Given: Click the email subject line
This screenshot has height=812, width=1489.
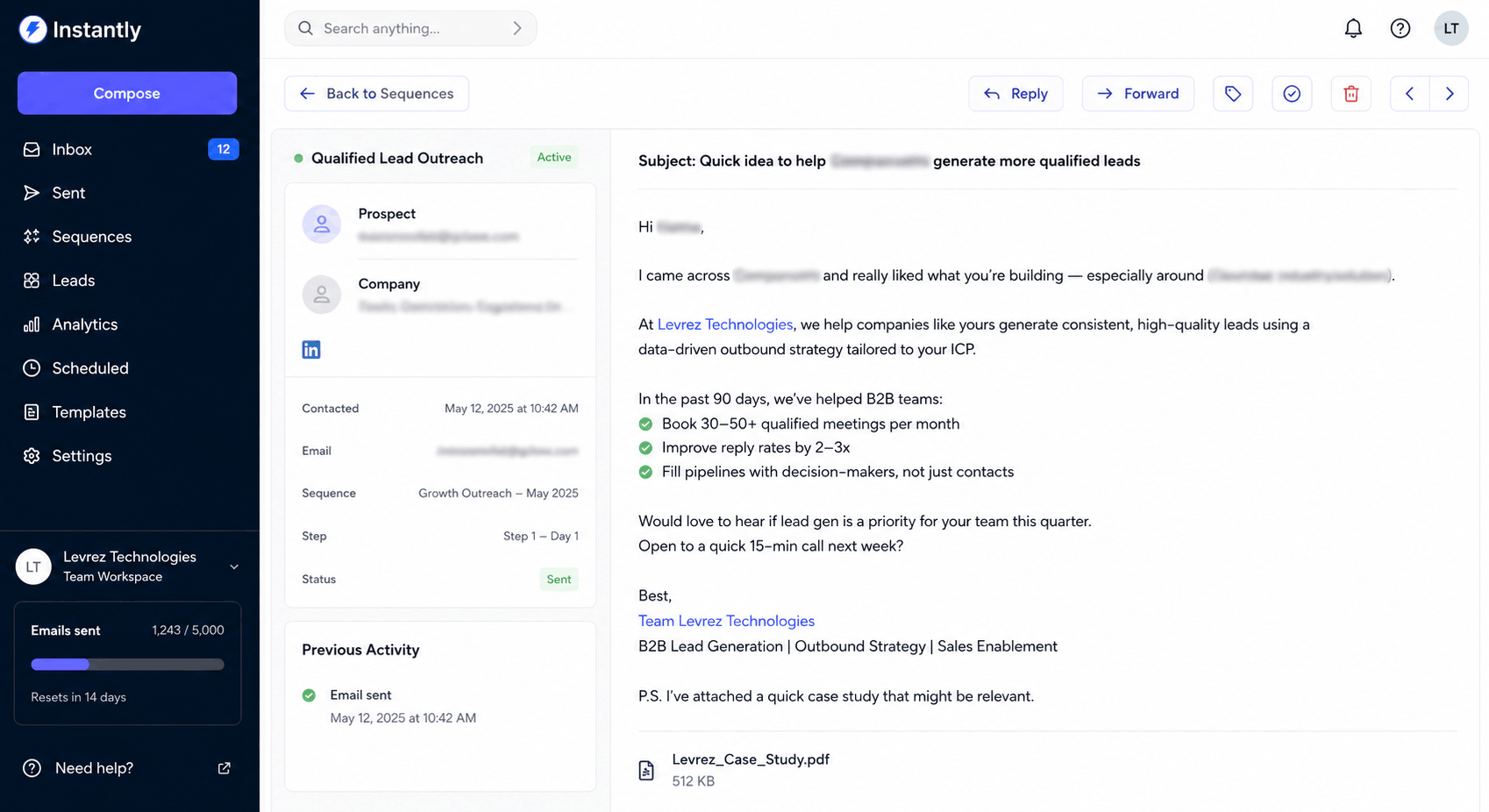Looking at the screenshot, I should point(889,161).
